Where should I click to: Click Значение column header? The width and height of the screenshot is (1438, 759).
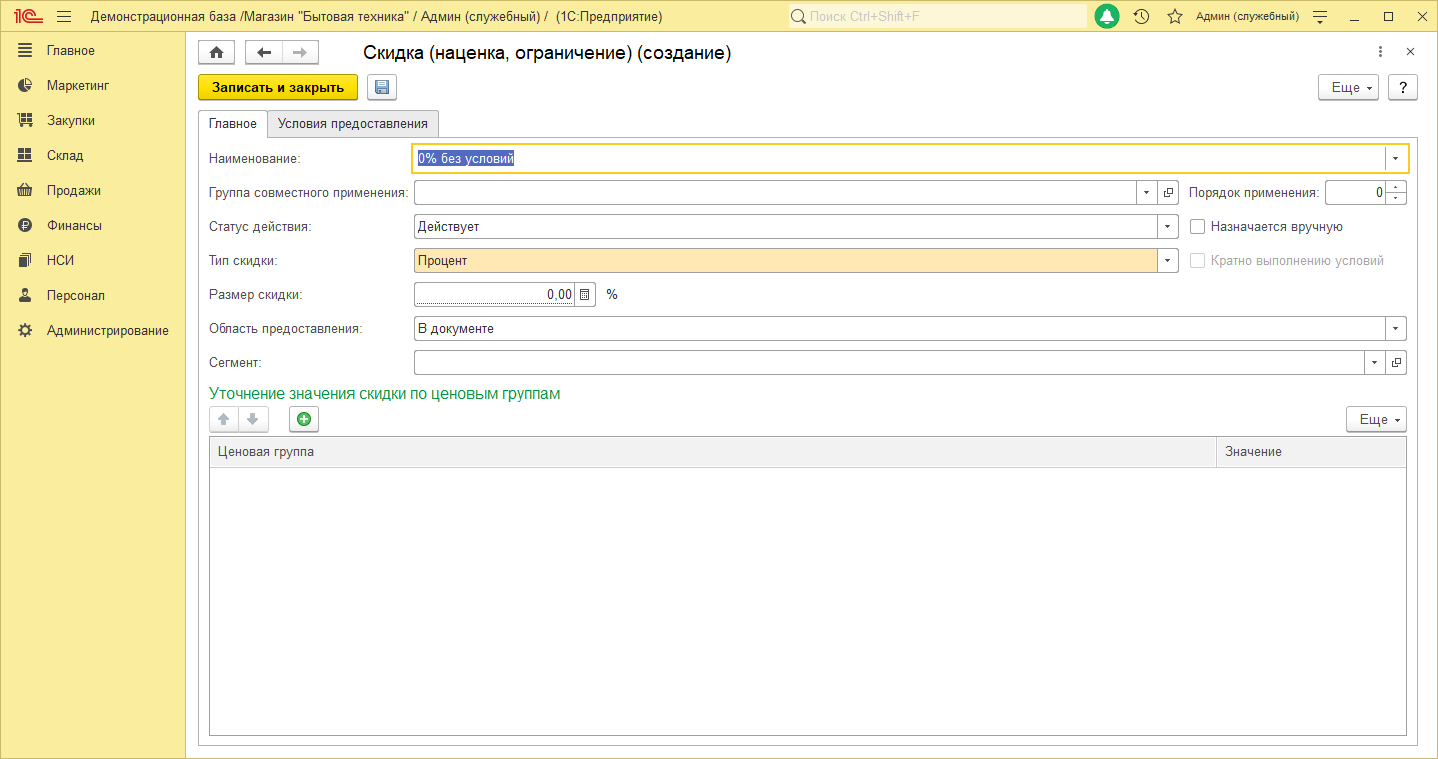click(x=1311, y=452)
